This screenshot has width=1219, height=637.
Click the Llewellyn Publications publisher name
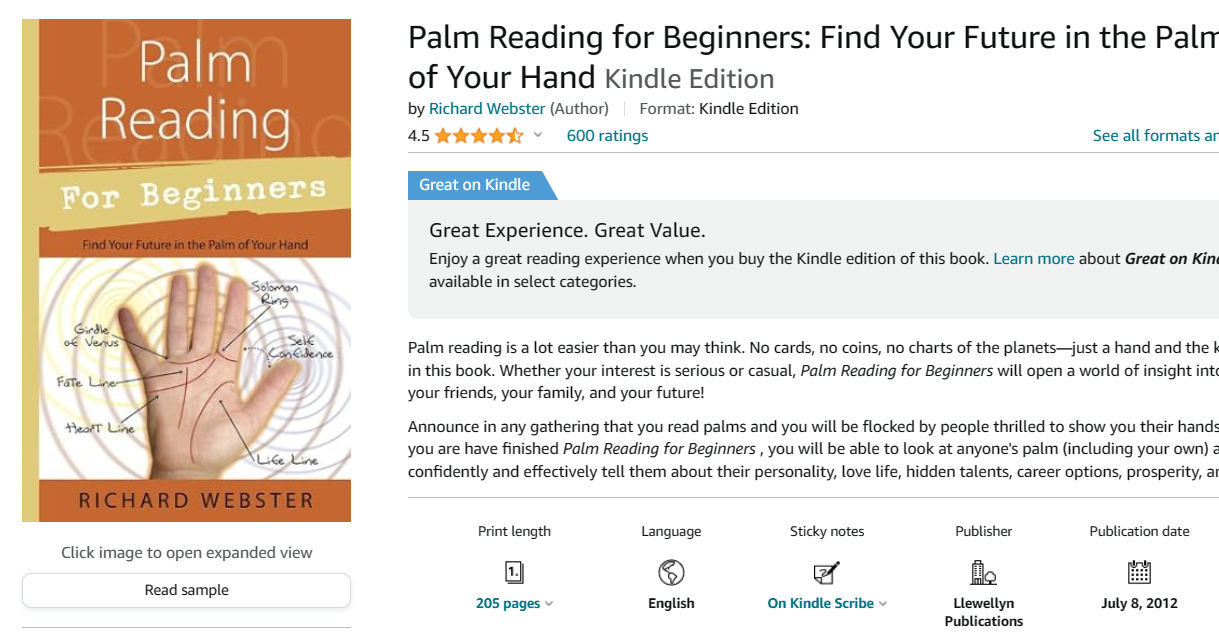(984, 612)
